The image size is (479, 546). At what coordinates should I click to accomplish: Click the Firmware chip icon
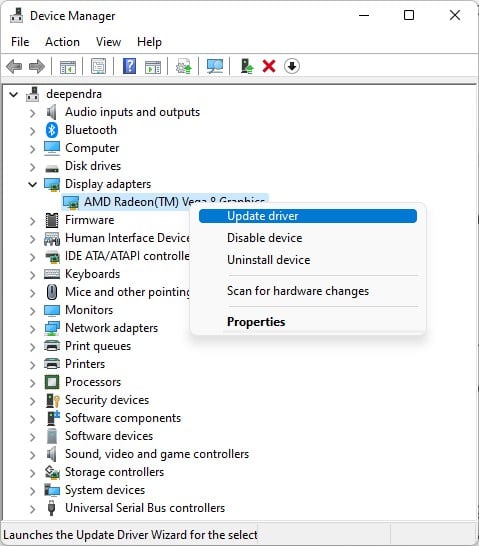tap(52, 220)
